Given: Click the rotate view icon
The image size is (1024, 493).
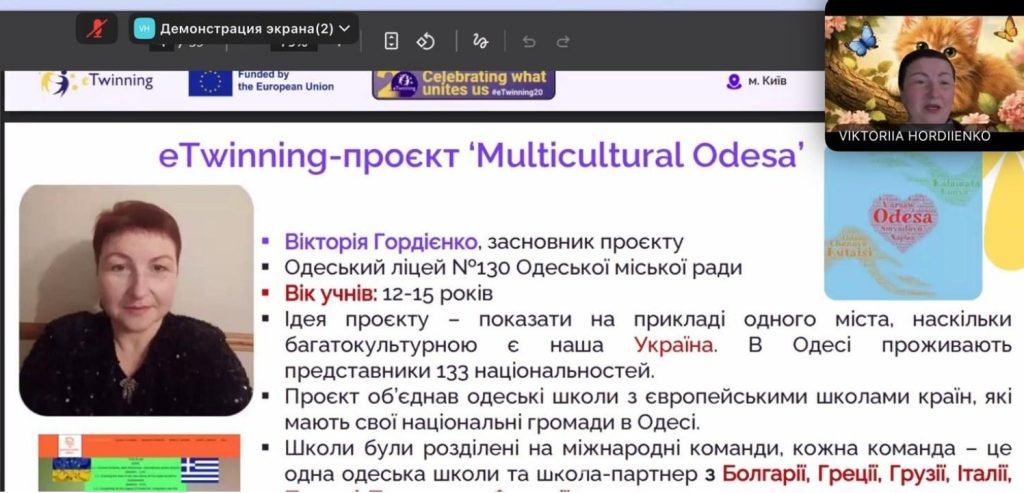Looking at the screenshot, I should pos(426,41).
